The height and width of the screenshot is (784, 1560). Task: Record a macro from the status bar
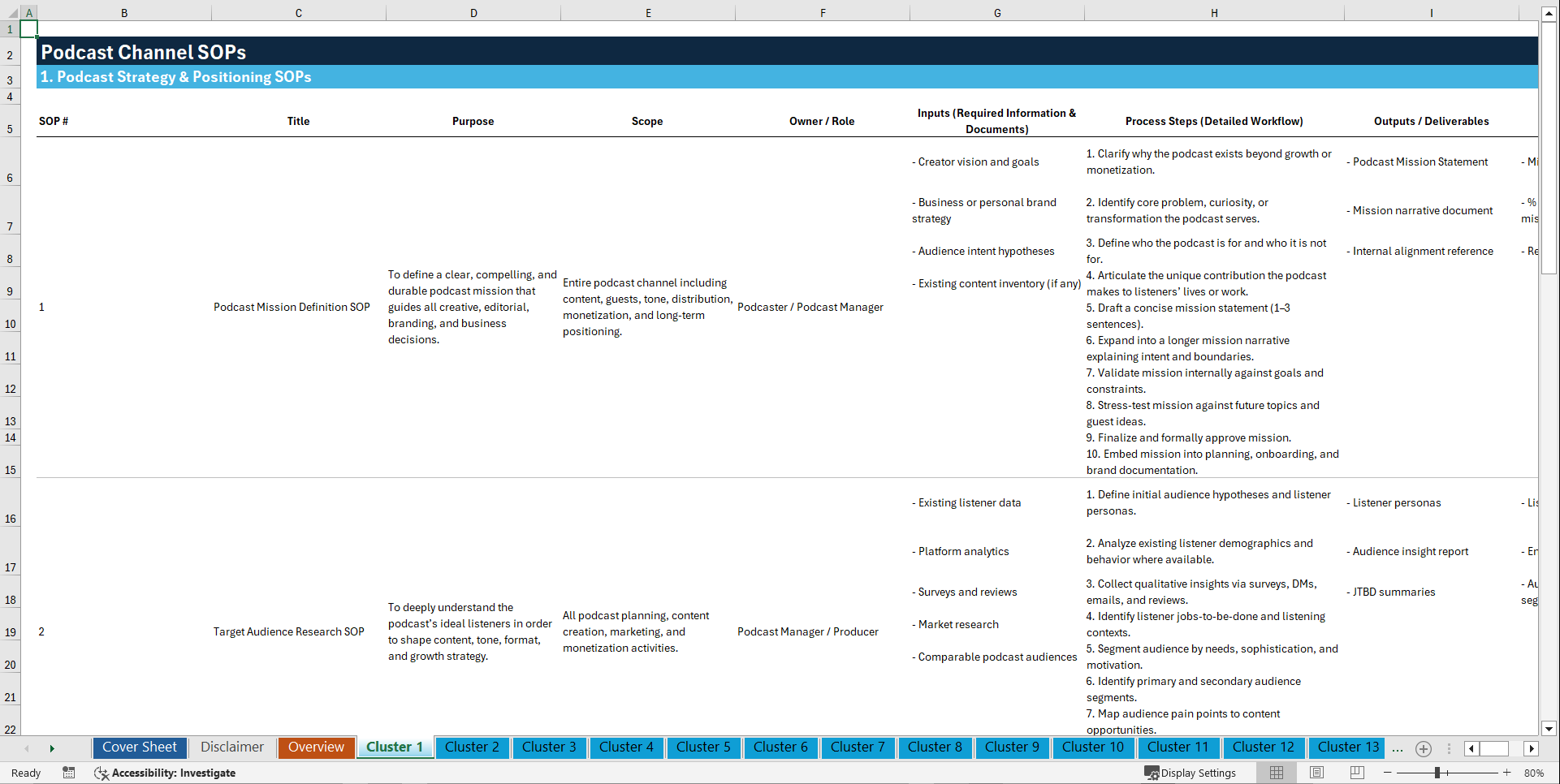tap(69, 773)
